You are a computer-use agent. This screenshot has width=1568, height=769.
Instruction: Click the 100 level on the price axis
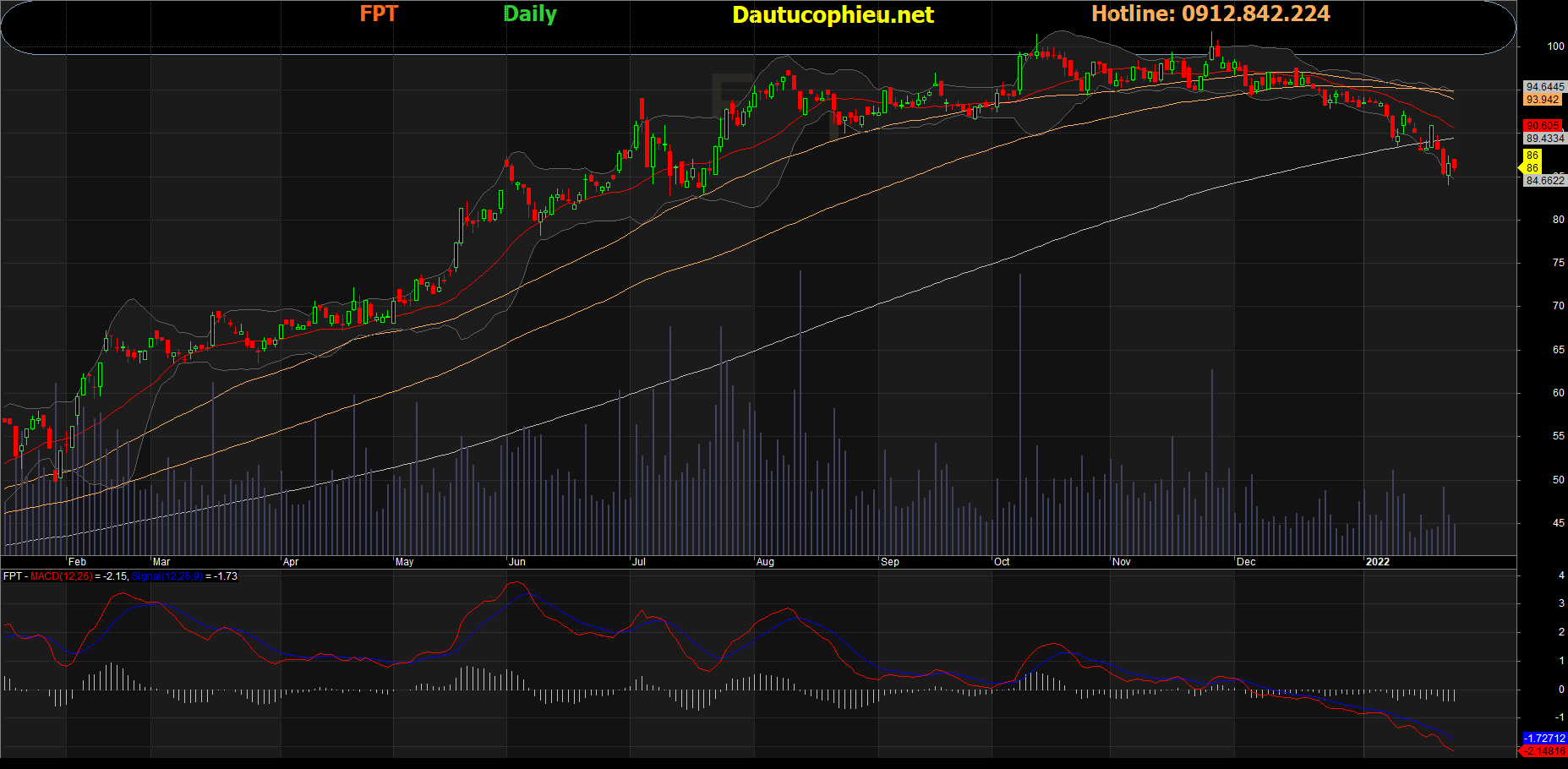tap(1555, 46)
